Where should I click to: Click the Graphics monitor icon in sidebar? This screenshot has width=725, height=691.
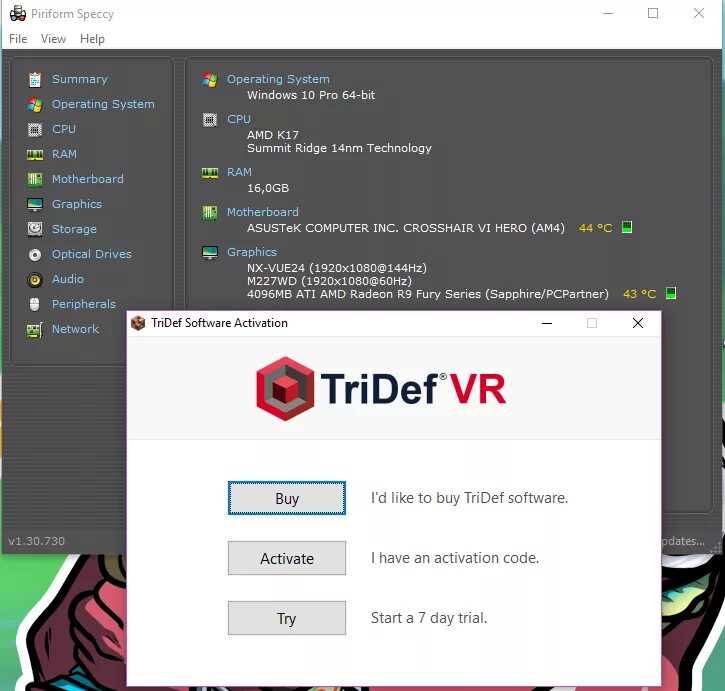coord(35,204)
